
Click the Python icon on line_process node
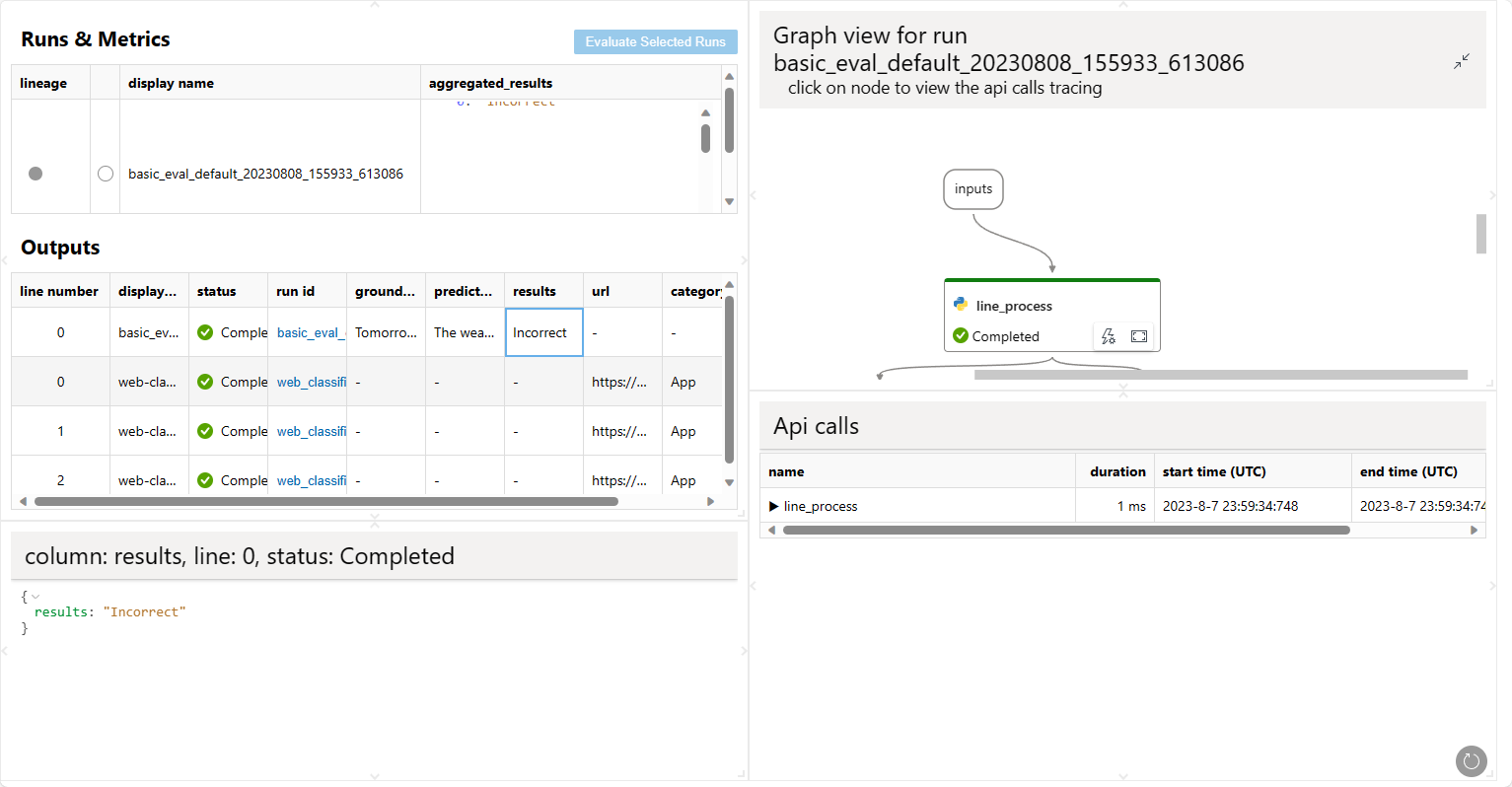tap(961, 305)
